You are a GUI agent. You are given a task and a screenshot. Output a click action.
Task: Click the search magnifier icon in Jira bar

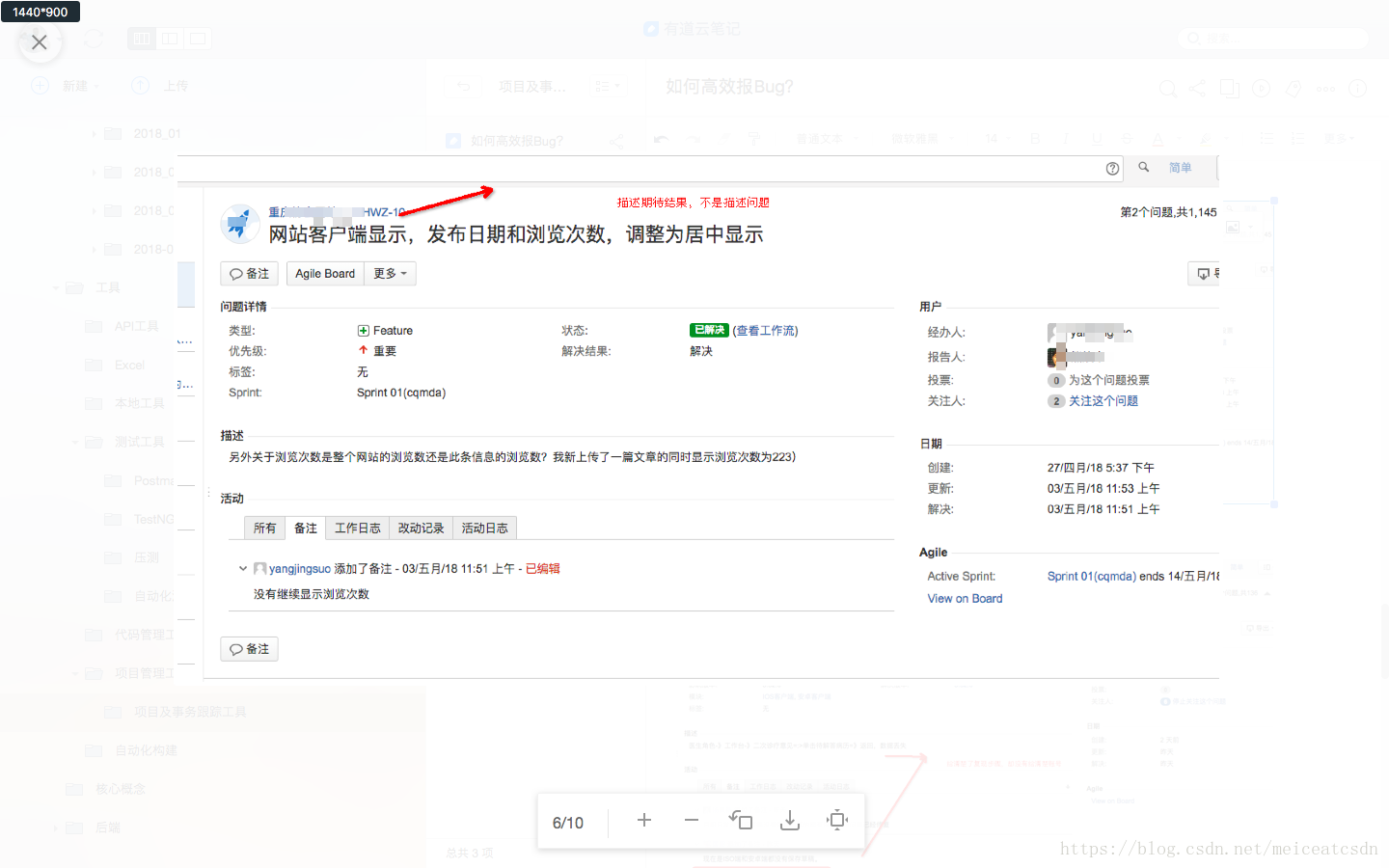pos(1144,167)
